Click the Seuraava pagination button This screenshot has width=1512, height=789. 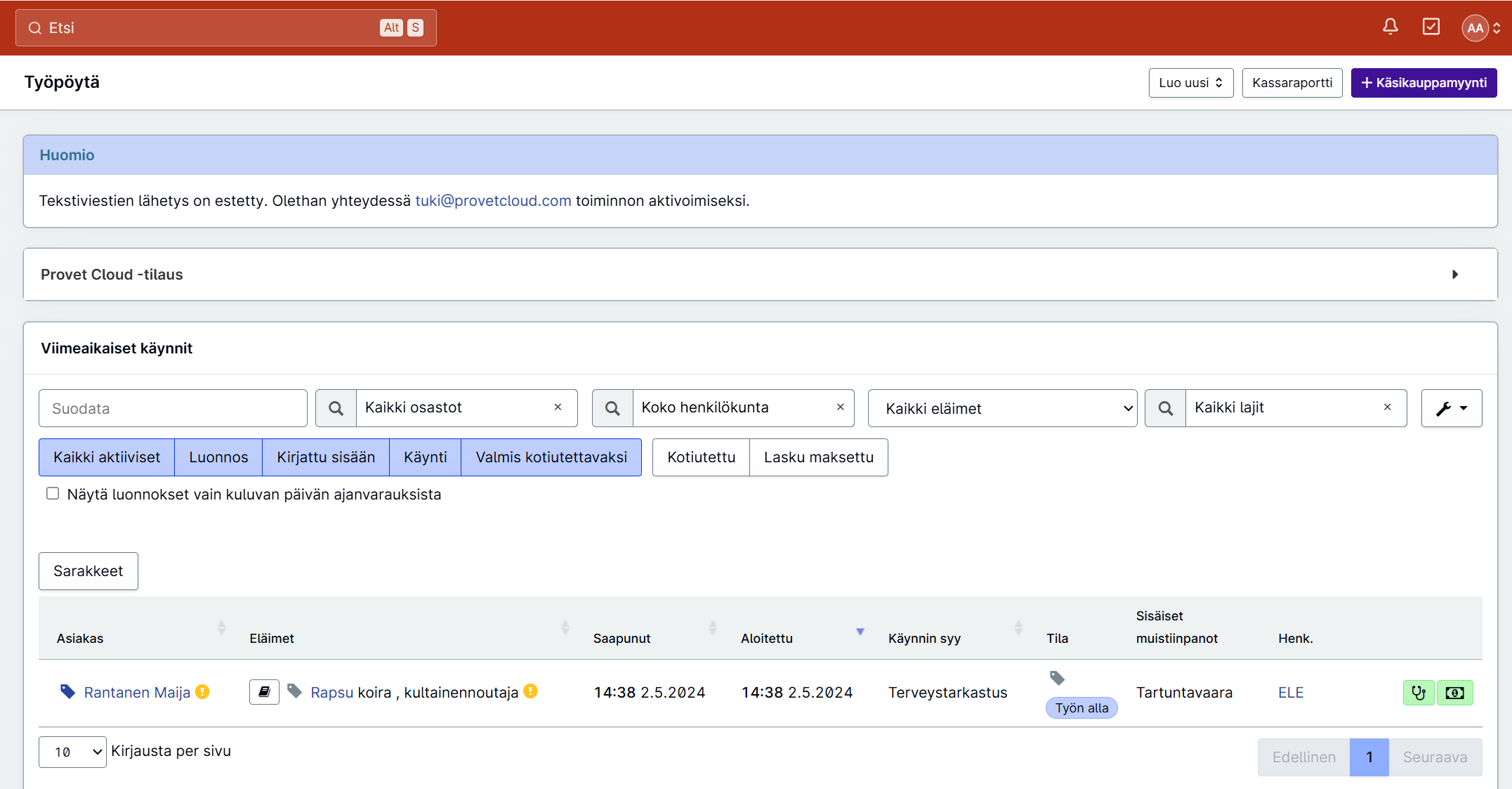pyautogui.click(x=1435, y=757)
